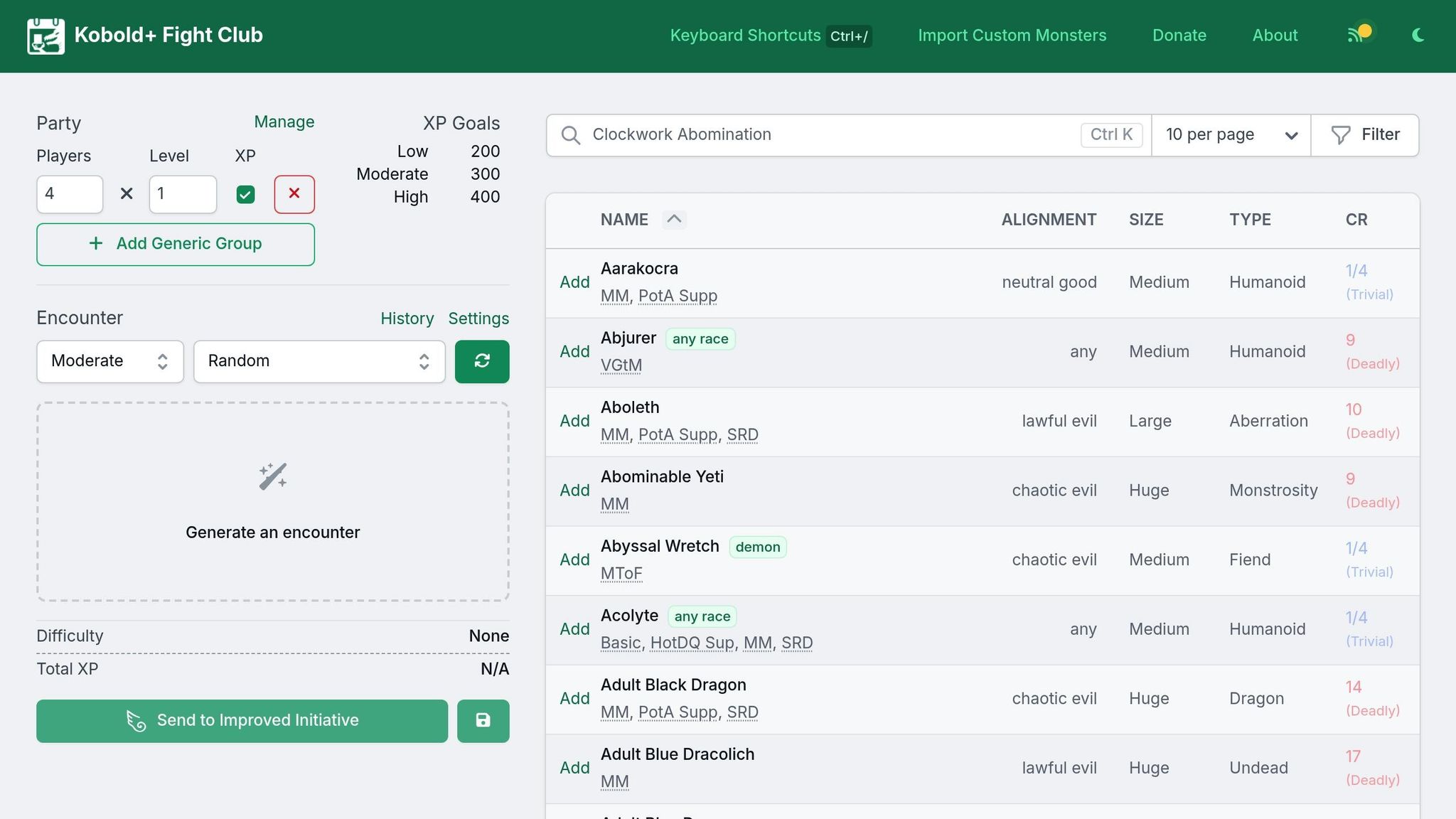Click the Players count input field
Image resolution: width=1456 pixels, height=819 pixels.
pos(70,194)
